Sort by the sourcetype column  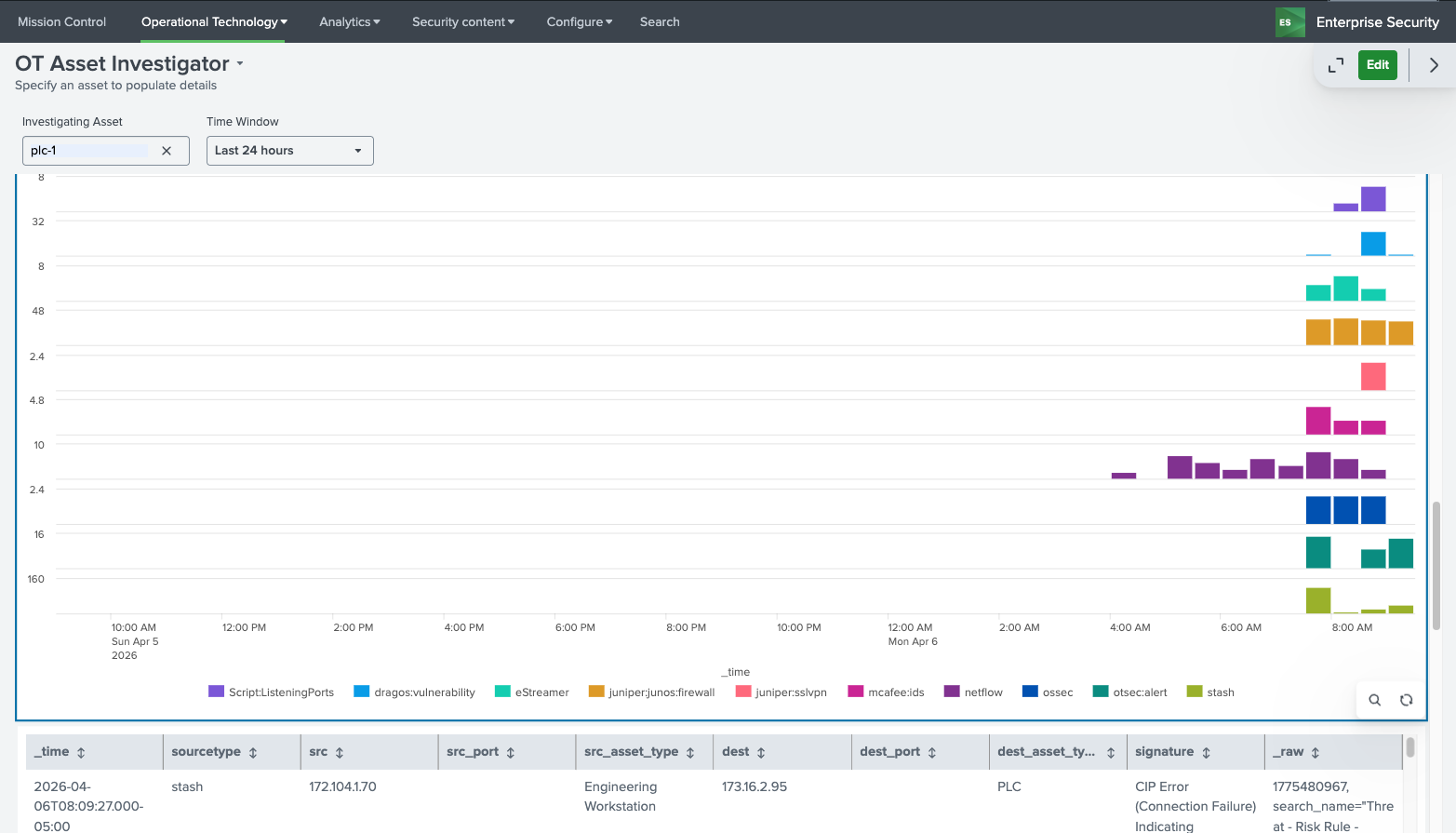pyautogui.click(x=252, y=752)
